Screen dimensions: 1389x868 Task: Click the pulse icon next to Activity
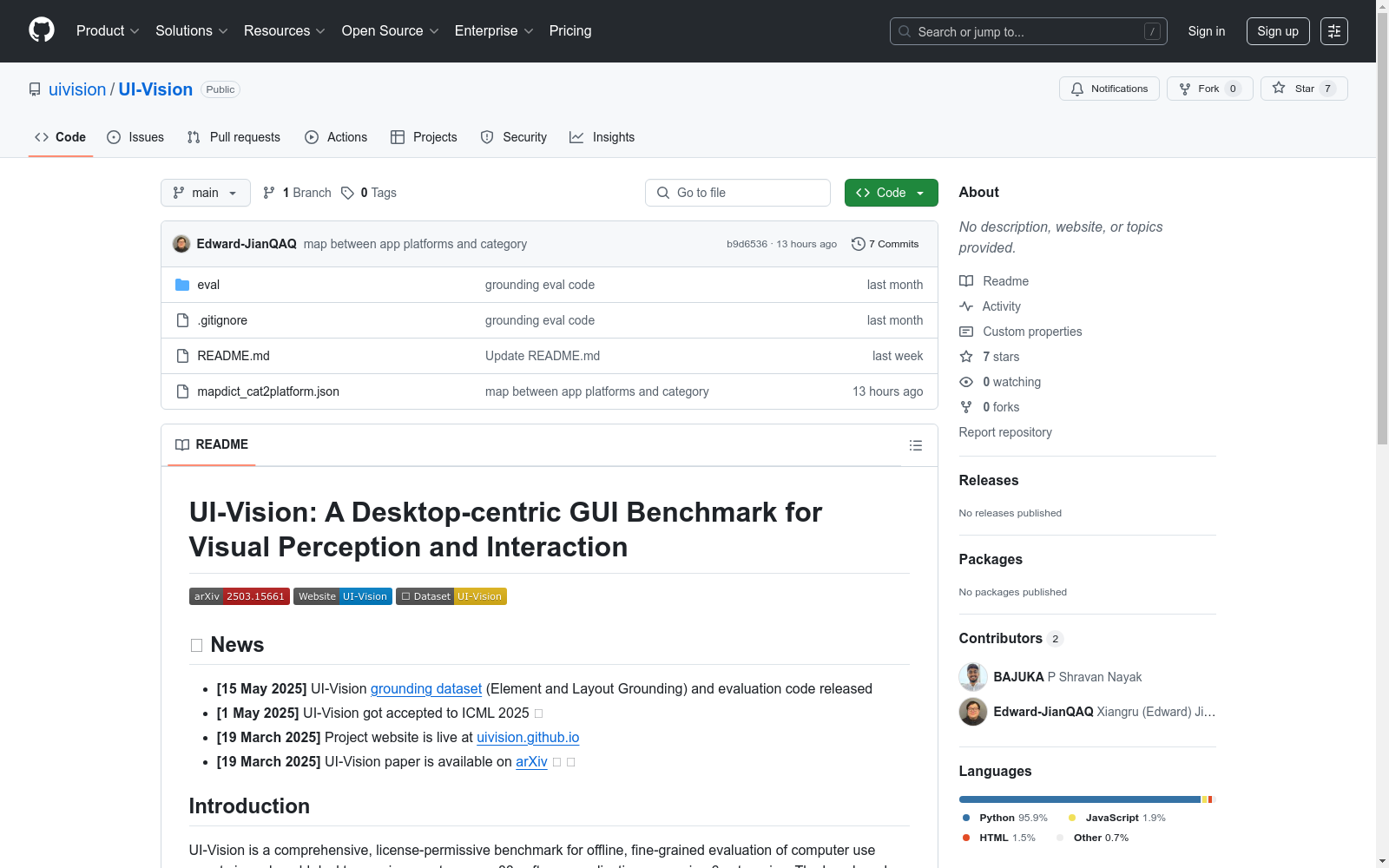[966, 306]
